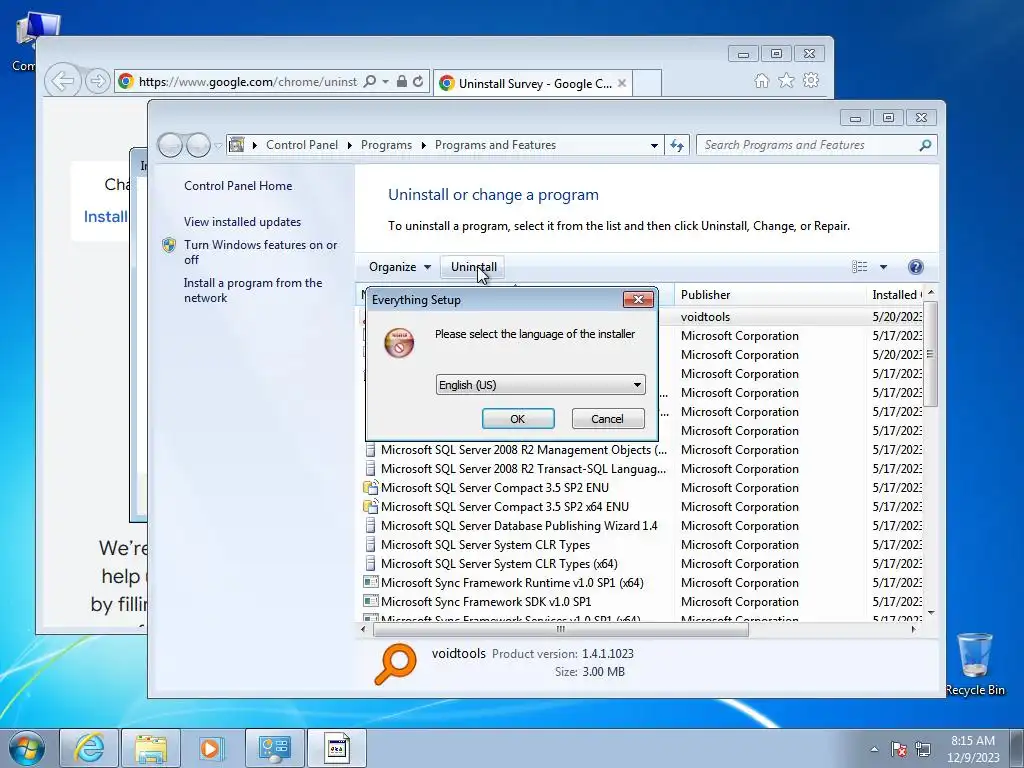The width and height of the screenshot is (1024, 768).
Task: Sort by the Installed On column header
Action: (895, 295)
